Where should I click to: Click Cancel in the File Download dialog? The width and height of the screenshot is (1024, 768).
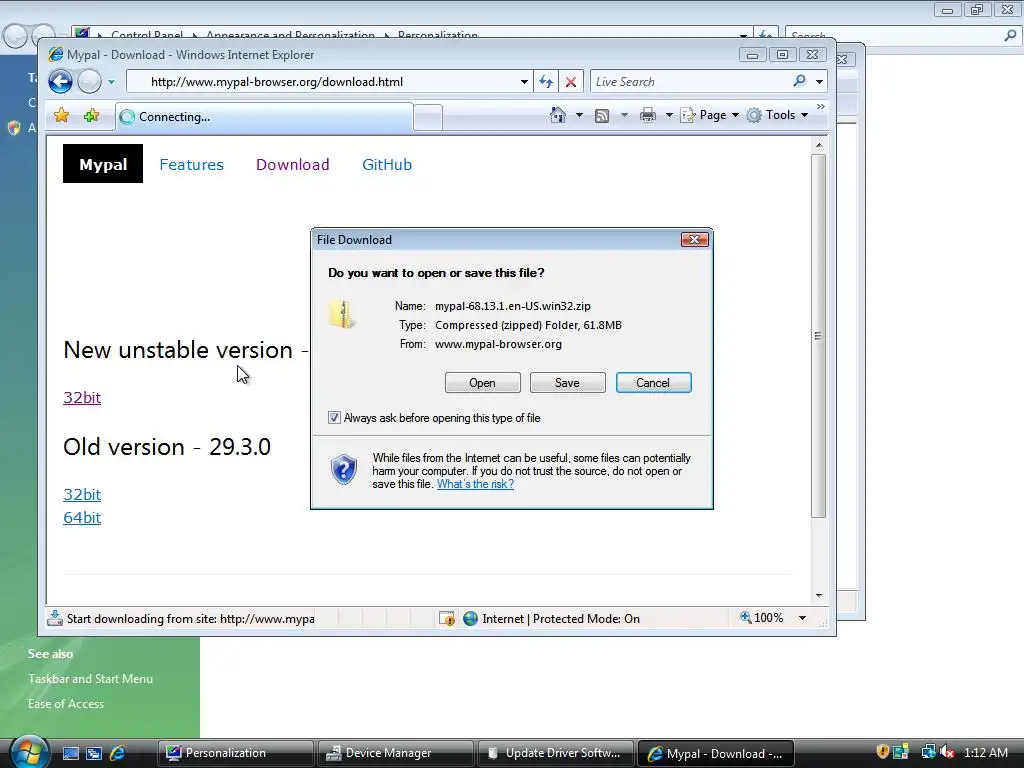click(653, 383)
